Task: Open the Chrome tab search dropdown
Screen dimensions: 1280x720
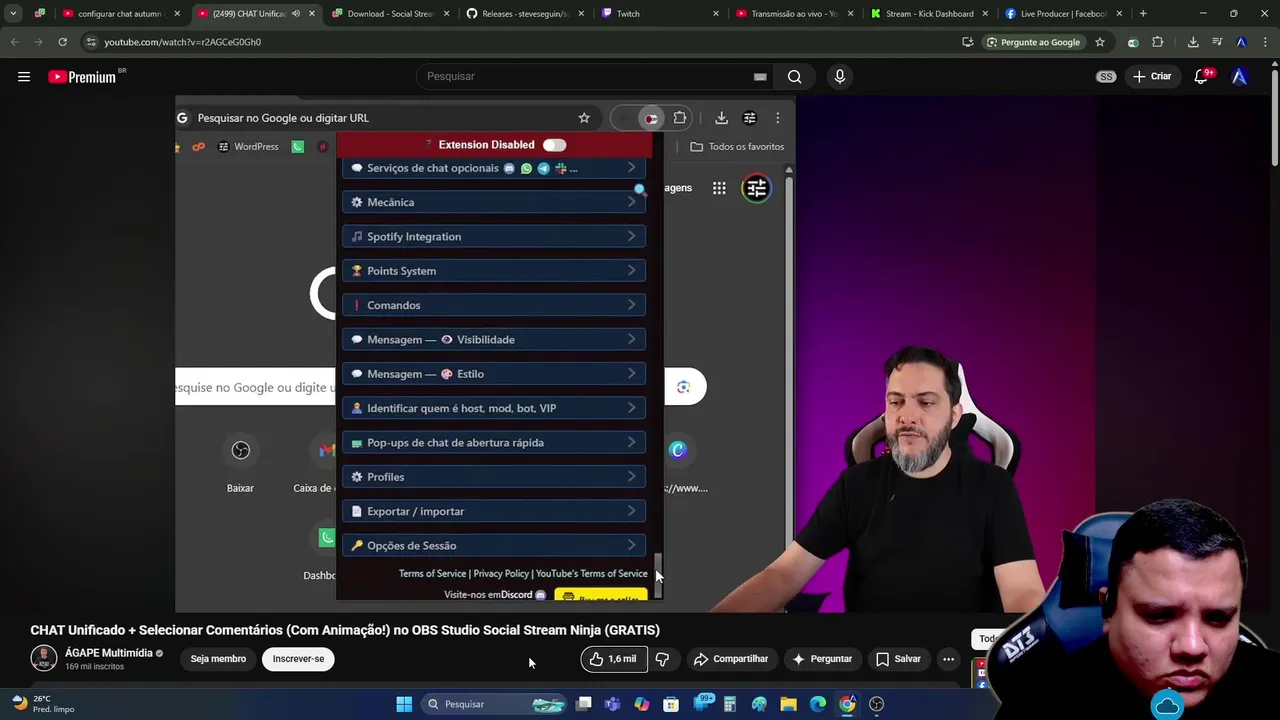Action: pyautogui.click(x=13, y=14)
